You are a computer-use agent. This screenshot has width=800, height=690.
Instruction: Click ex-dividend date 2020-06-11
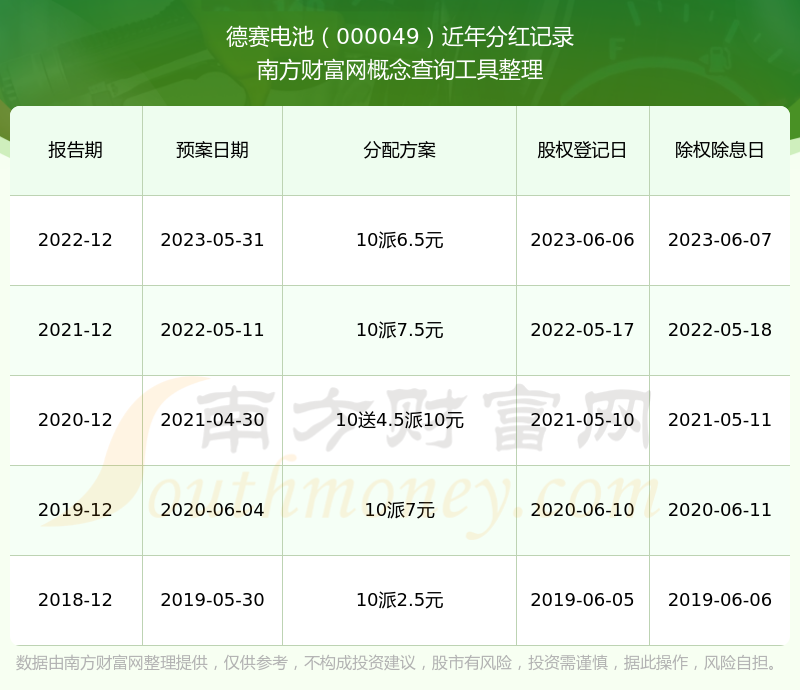[719, 509]
